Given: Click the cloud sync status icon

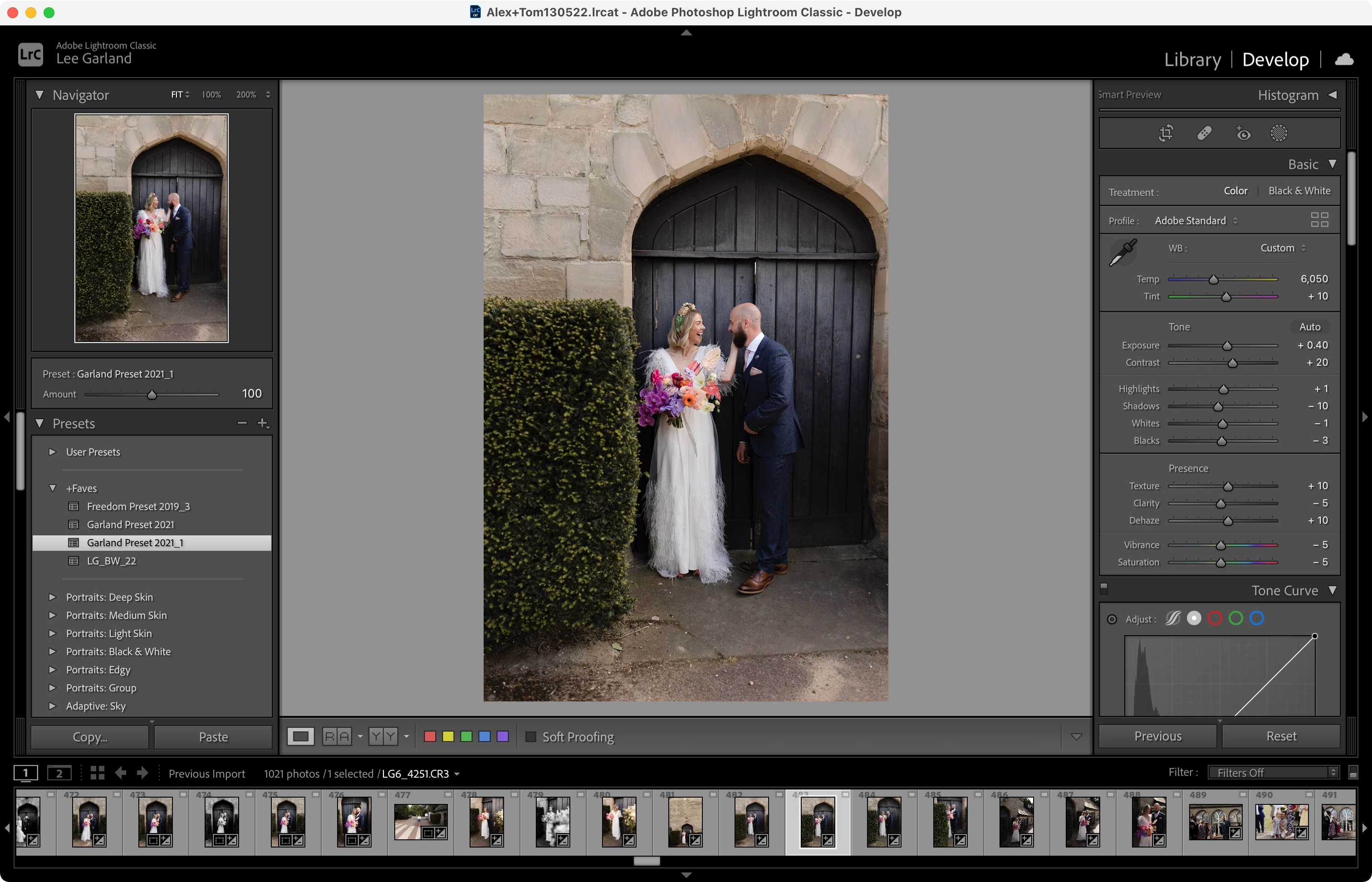Looking at the screenshot, I should tap(1344, 59).
